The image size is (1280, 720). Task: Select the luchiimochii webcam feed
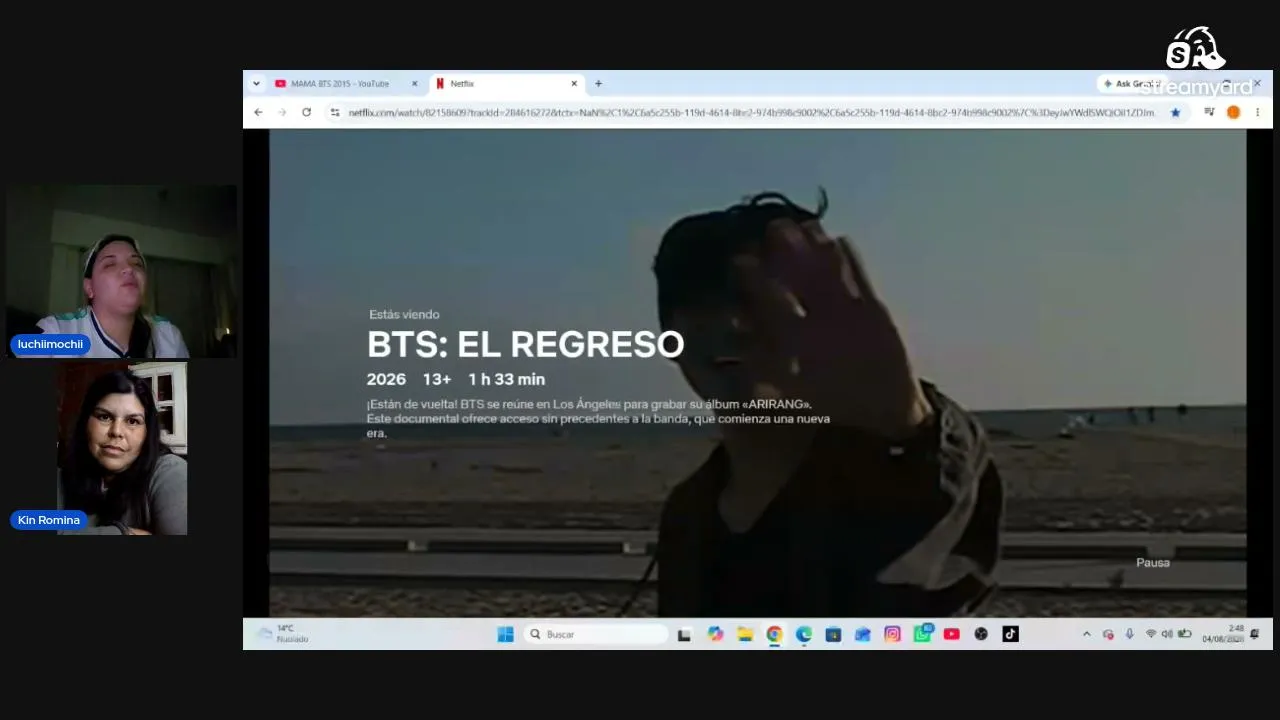pyautogui.click(x=122, y=271)
